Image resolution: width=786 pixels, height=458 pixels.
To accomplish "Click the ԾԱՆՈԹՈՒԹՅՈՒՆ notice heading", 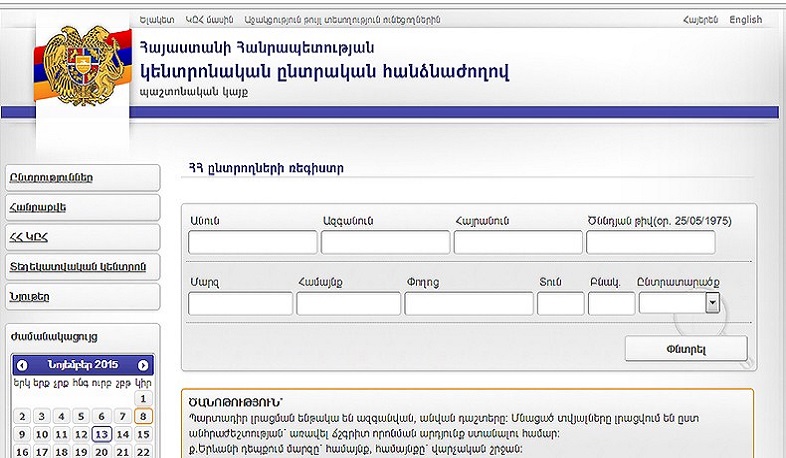I will (x=236, y=402).
